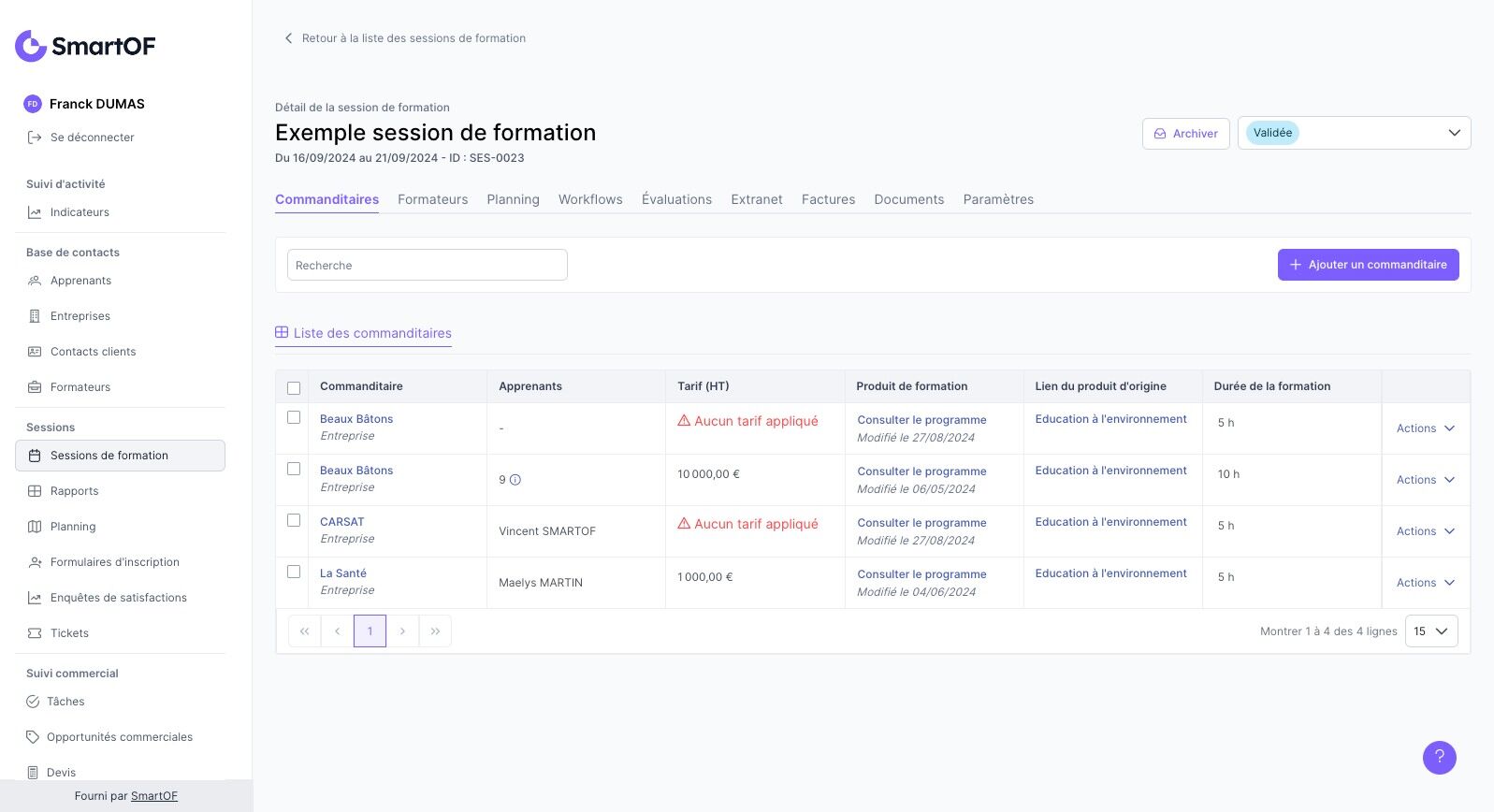Click the Recherche search field
The height and width of the screenshot is (812, 1494).
427,265
